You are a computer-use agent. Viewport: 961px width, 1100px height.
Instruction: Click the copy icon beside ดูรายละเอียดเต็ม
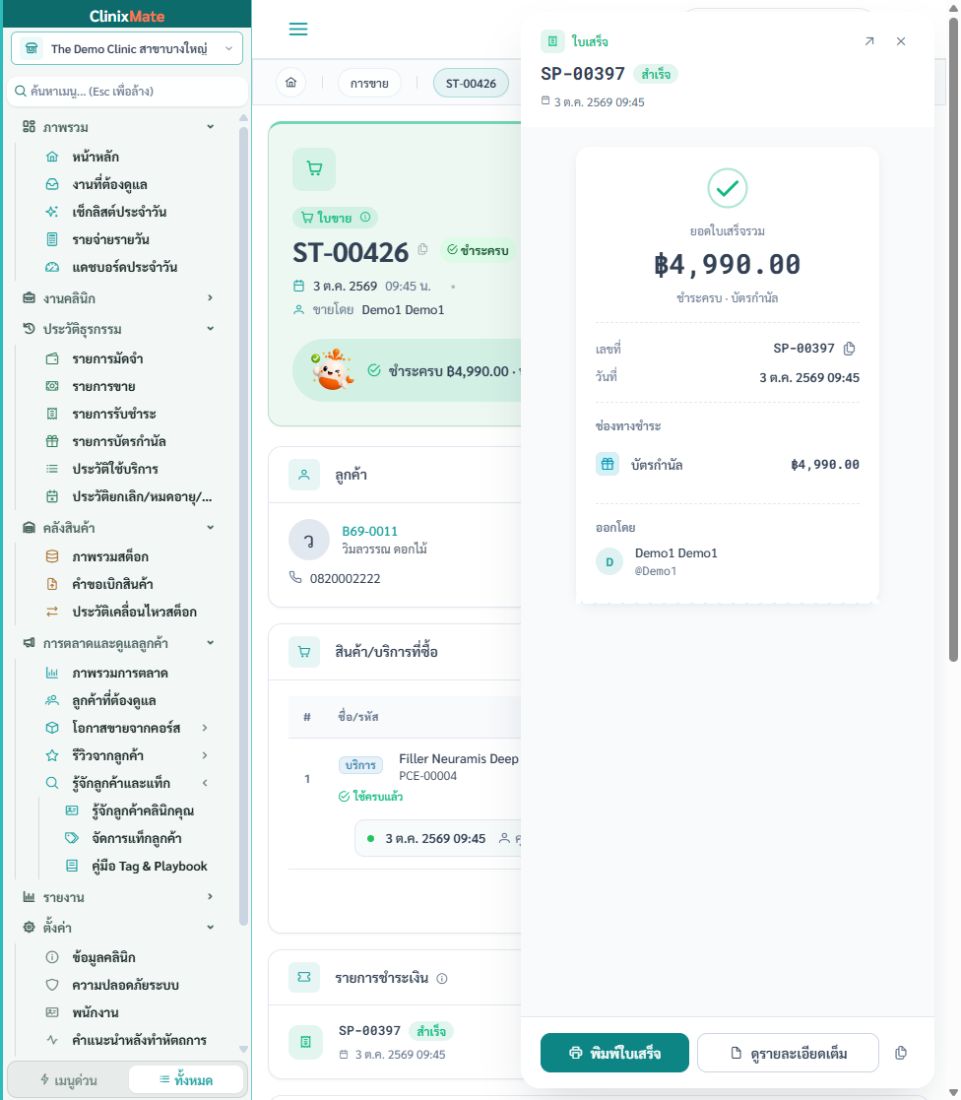point(901,1053)
